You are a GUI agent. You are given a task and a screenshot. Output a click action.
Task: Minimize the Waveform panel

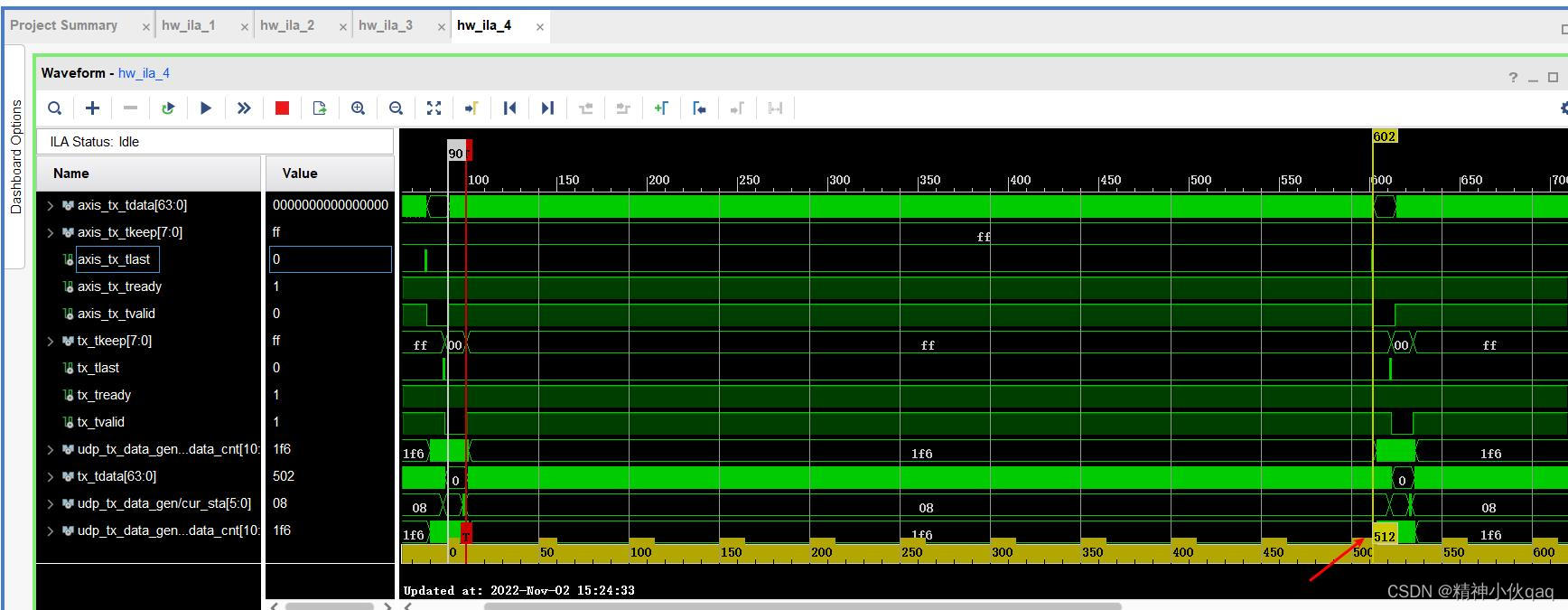tap(1533, 80)
